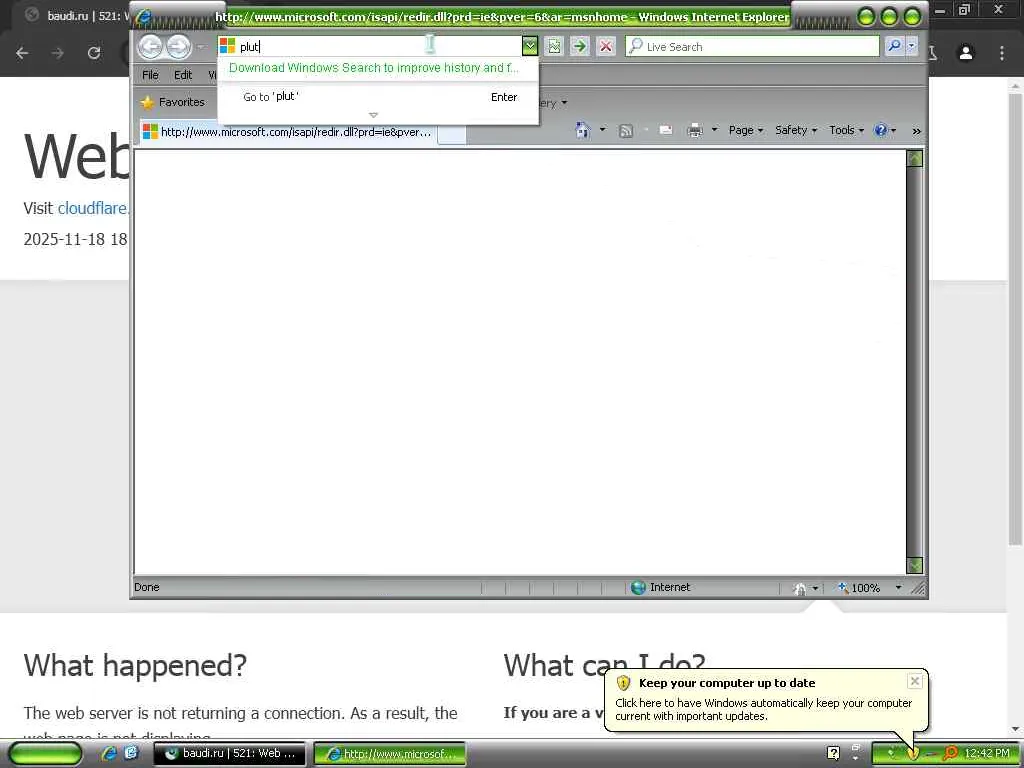Click the taskbar help question icon
Viewport: 1024px width, 768px height.
833,753
